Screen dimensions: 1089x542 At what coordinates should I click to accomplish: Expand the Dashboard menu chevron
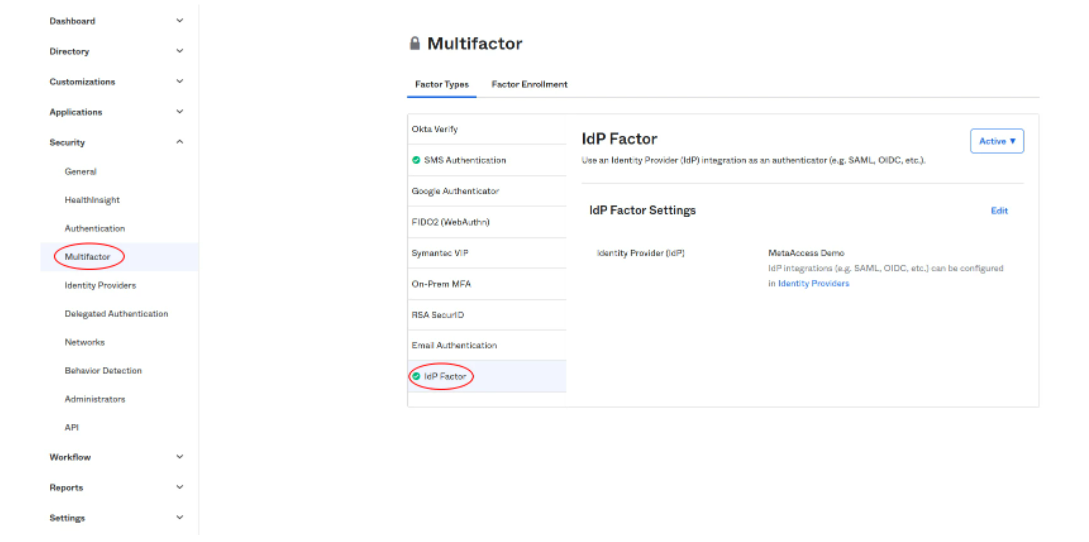pos(180,21)
